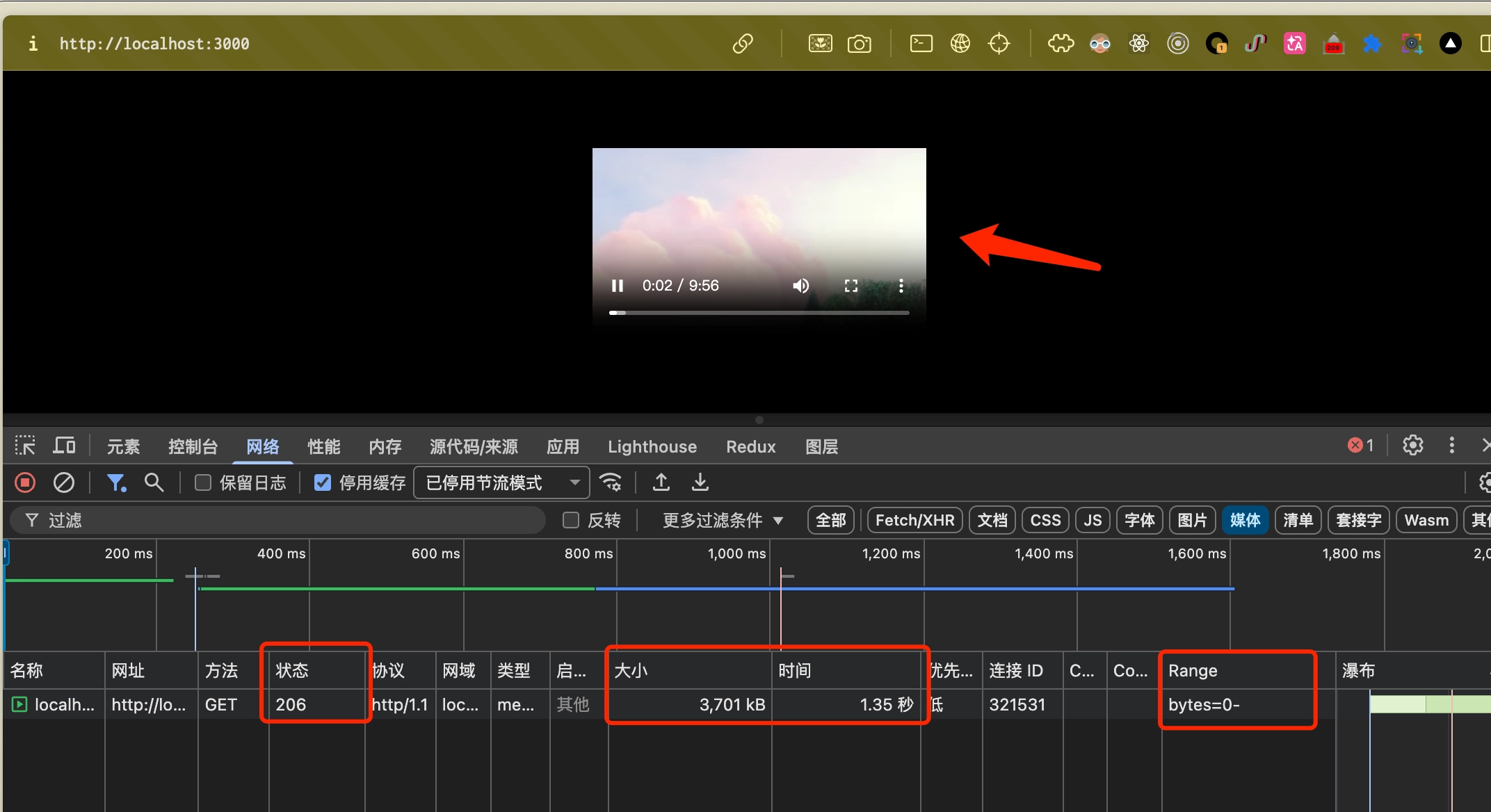This screenshot has height=812, width=1491.
Task: Switch to the 控制台 tab
Action: (x=193, y=446)
